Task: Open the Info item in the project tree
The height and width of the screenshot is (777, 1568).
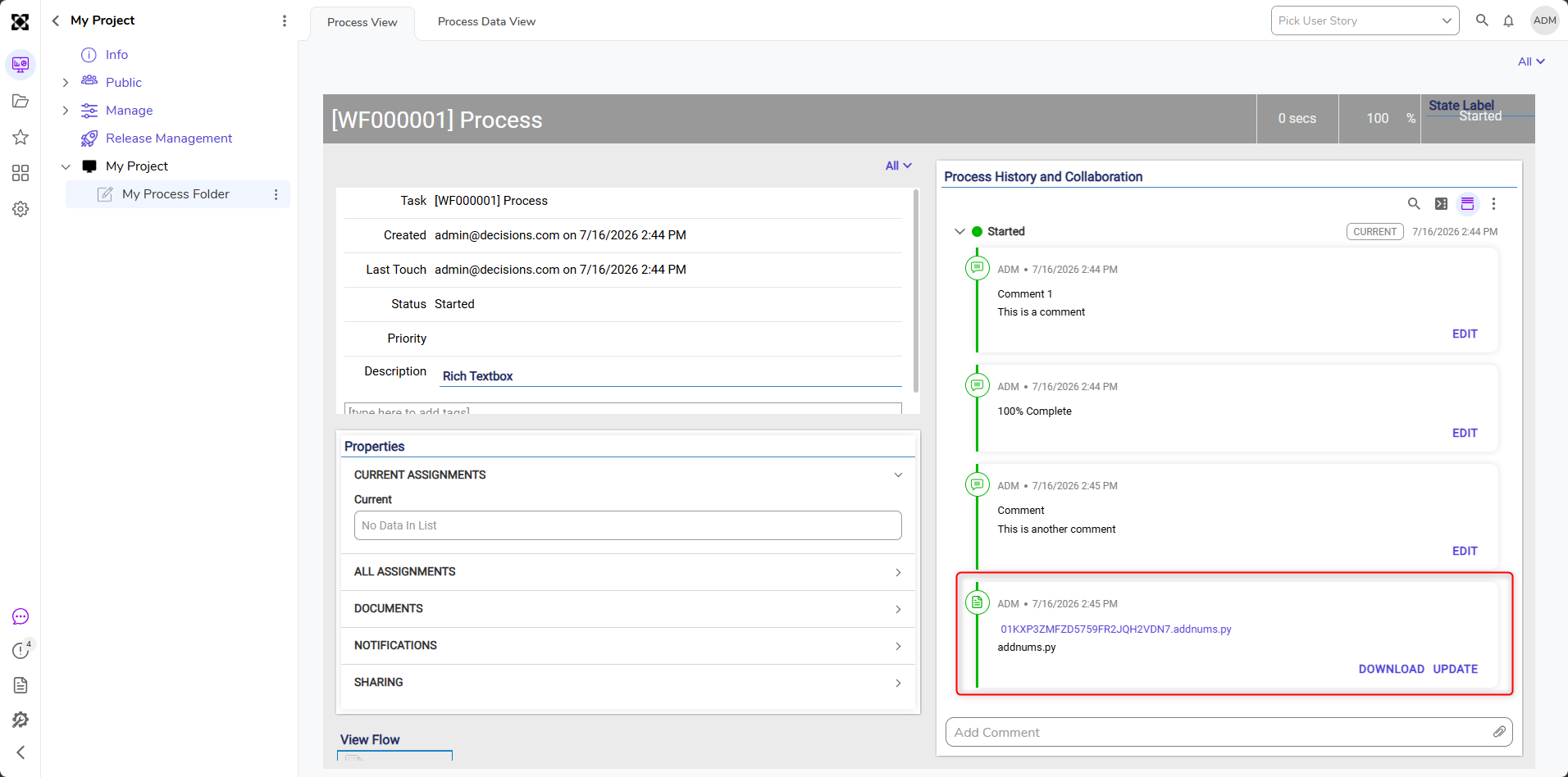Action: click(x=116, y=55)
